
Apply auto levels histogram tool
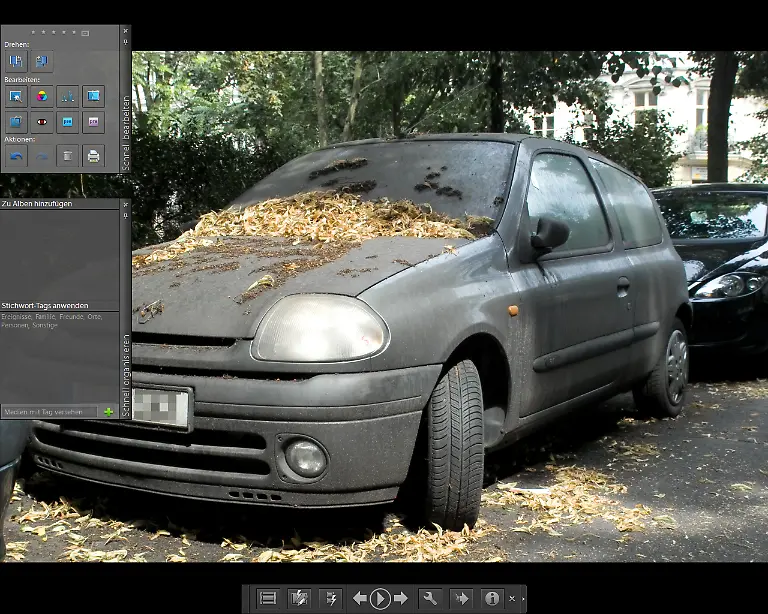[x=67, y=96]
